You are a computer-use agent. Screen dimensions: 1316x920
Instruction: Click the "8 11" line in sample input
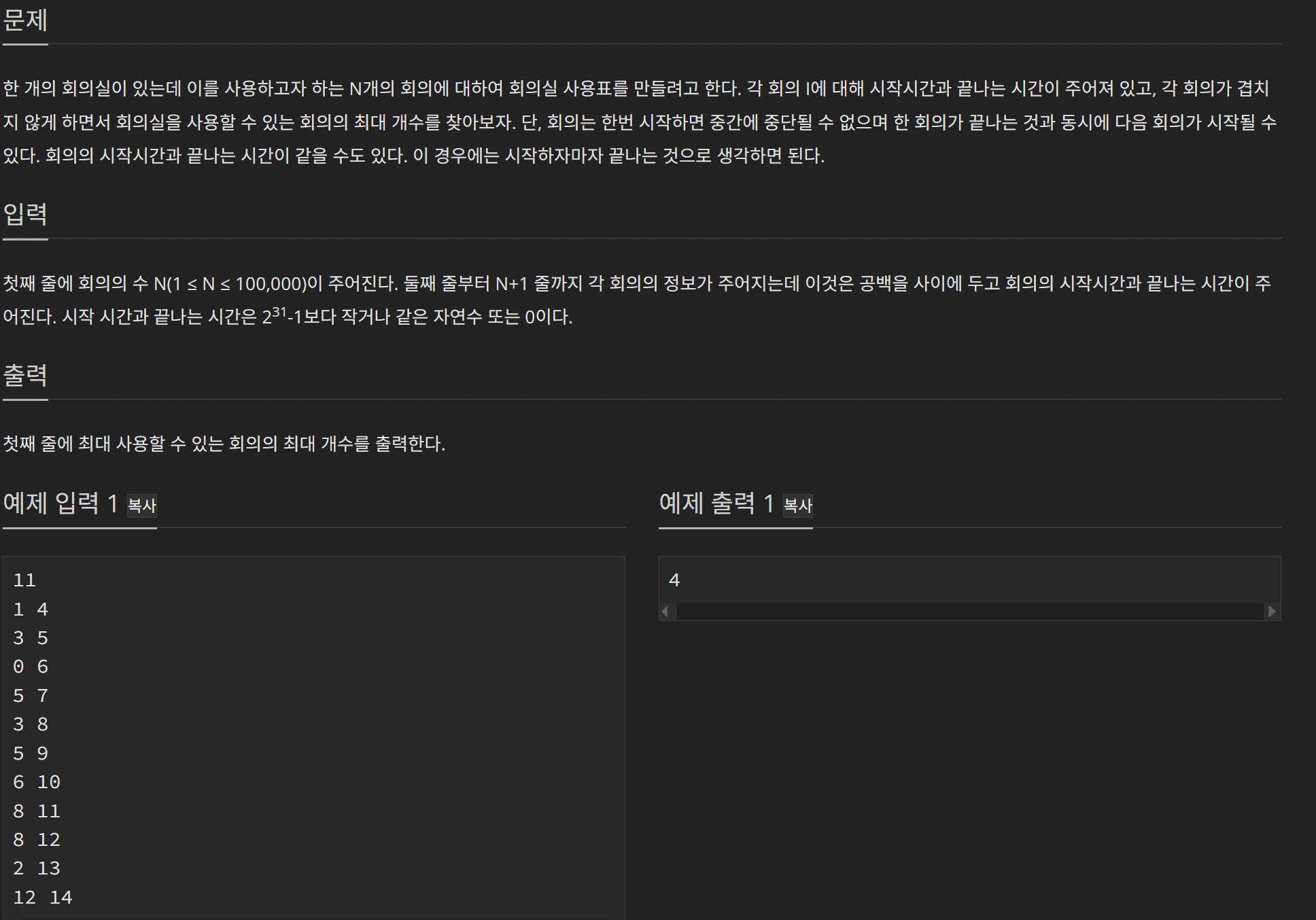click(37, 811)
